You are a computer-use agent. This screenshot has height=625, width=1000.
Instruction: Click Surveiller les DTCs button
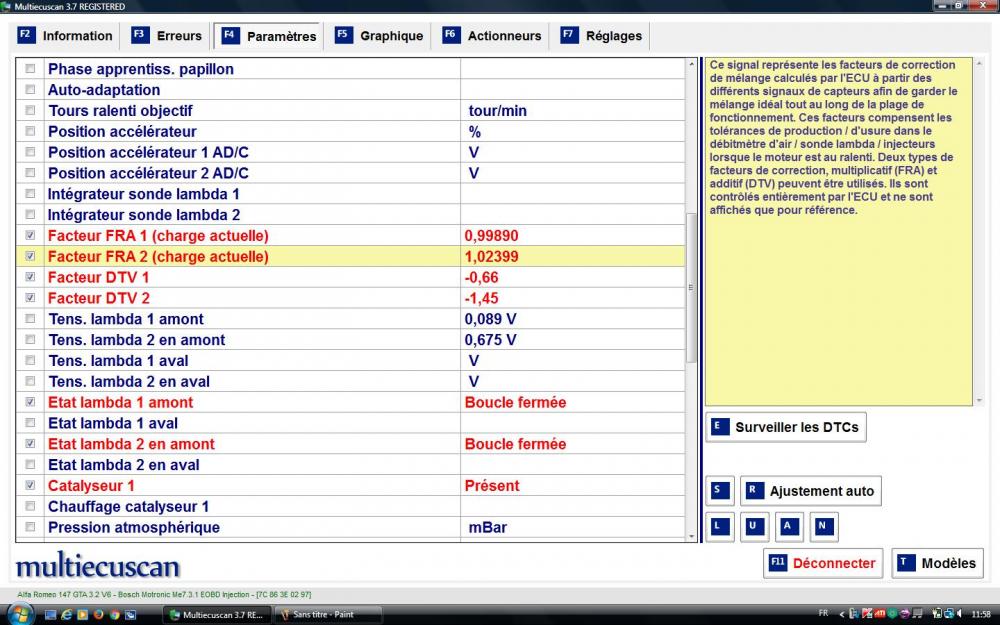(x=785, y=427)
